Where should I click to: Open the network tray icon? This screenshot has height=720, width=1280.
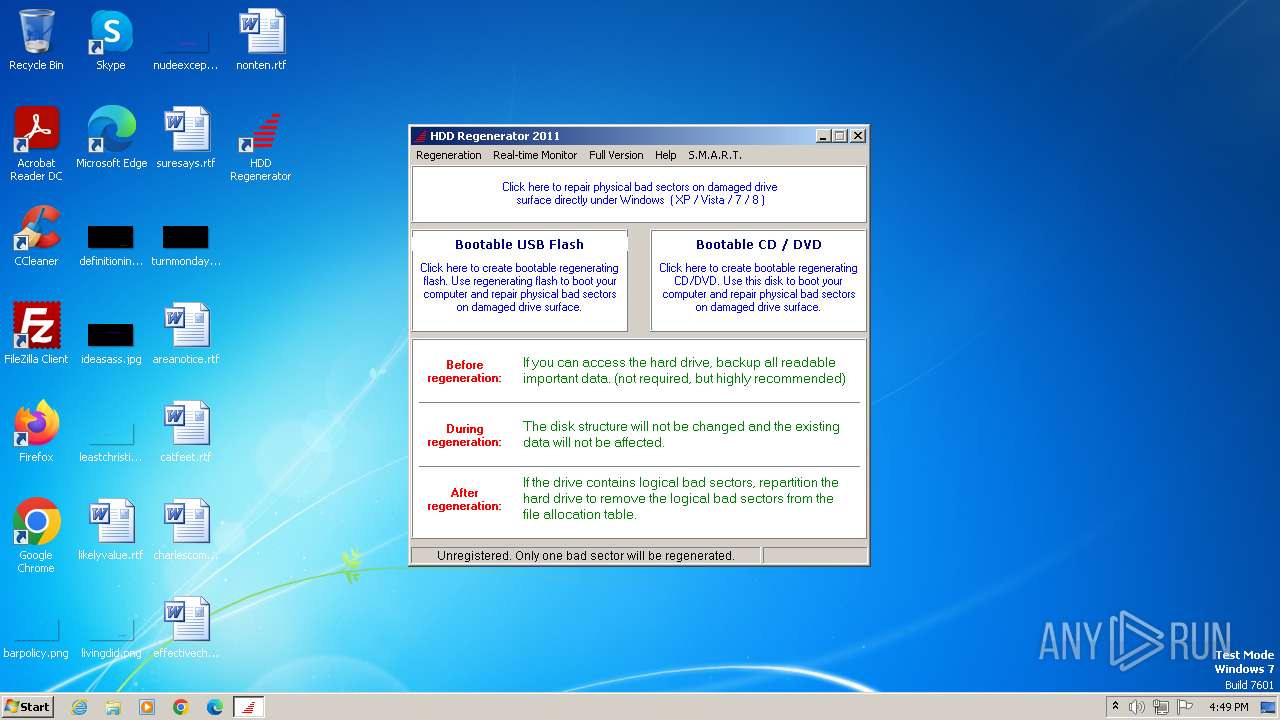pyautogui.click(x=1161, y=706)
